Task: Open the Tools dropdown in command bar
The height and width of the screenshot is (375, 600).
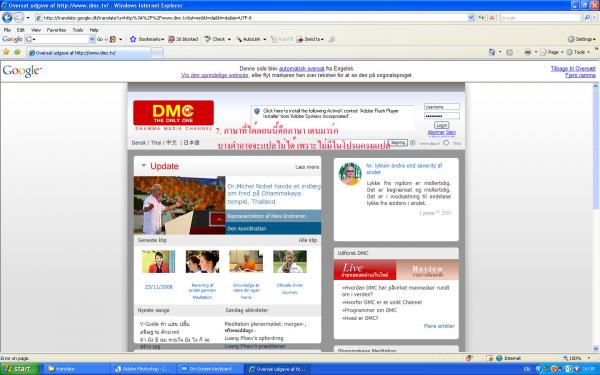Action: pyautogui.click(x=577, y=52)
